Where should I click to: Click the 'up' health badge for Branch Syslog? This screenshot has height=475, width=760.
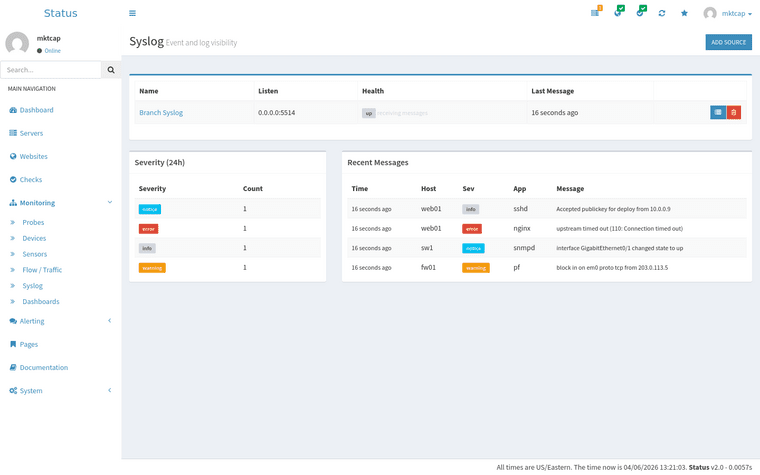click(x=368, y=113)
